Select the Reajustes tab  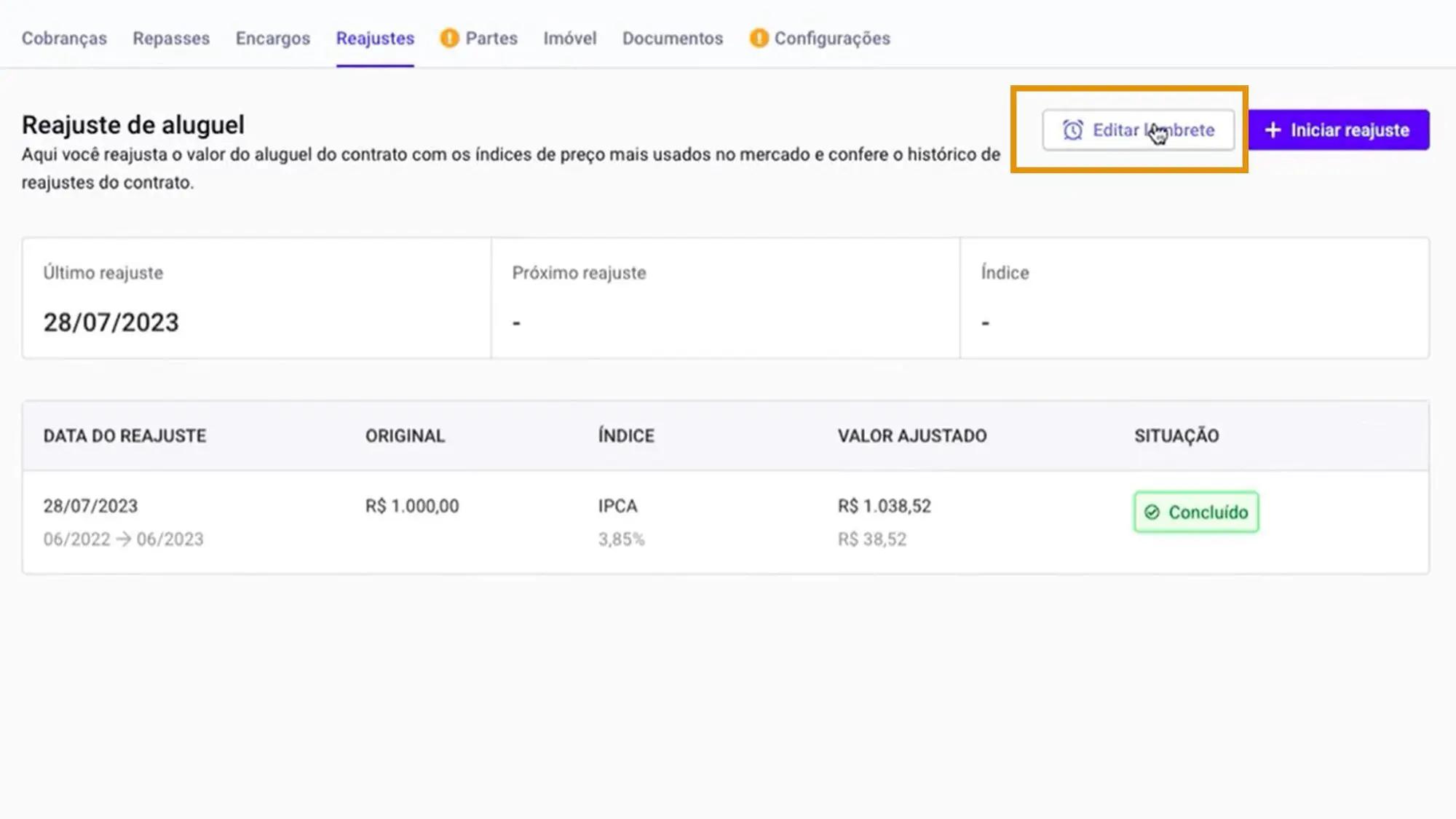click(375, 38)
